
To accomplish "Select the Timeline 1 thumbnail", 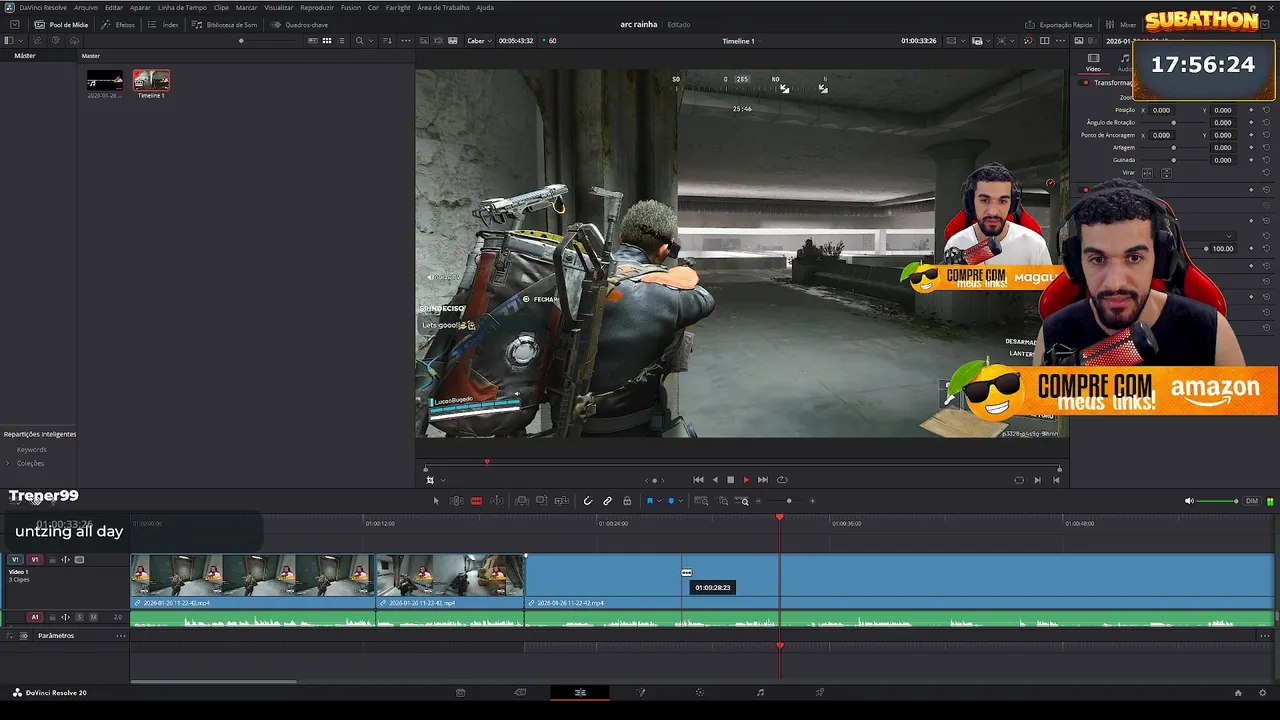I will point(152,81).
